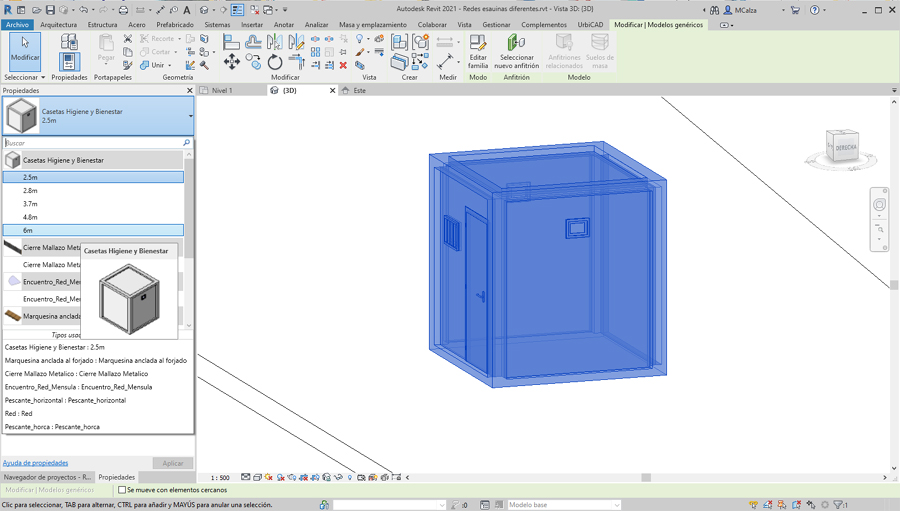Click the type search field Buscar
This screenshot has height=511, width=900.
click(93, 143)
